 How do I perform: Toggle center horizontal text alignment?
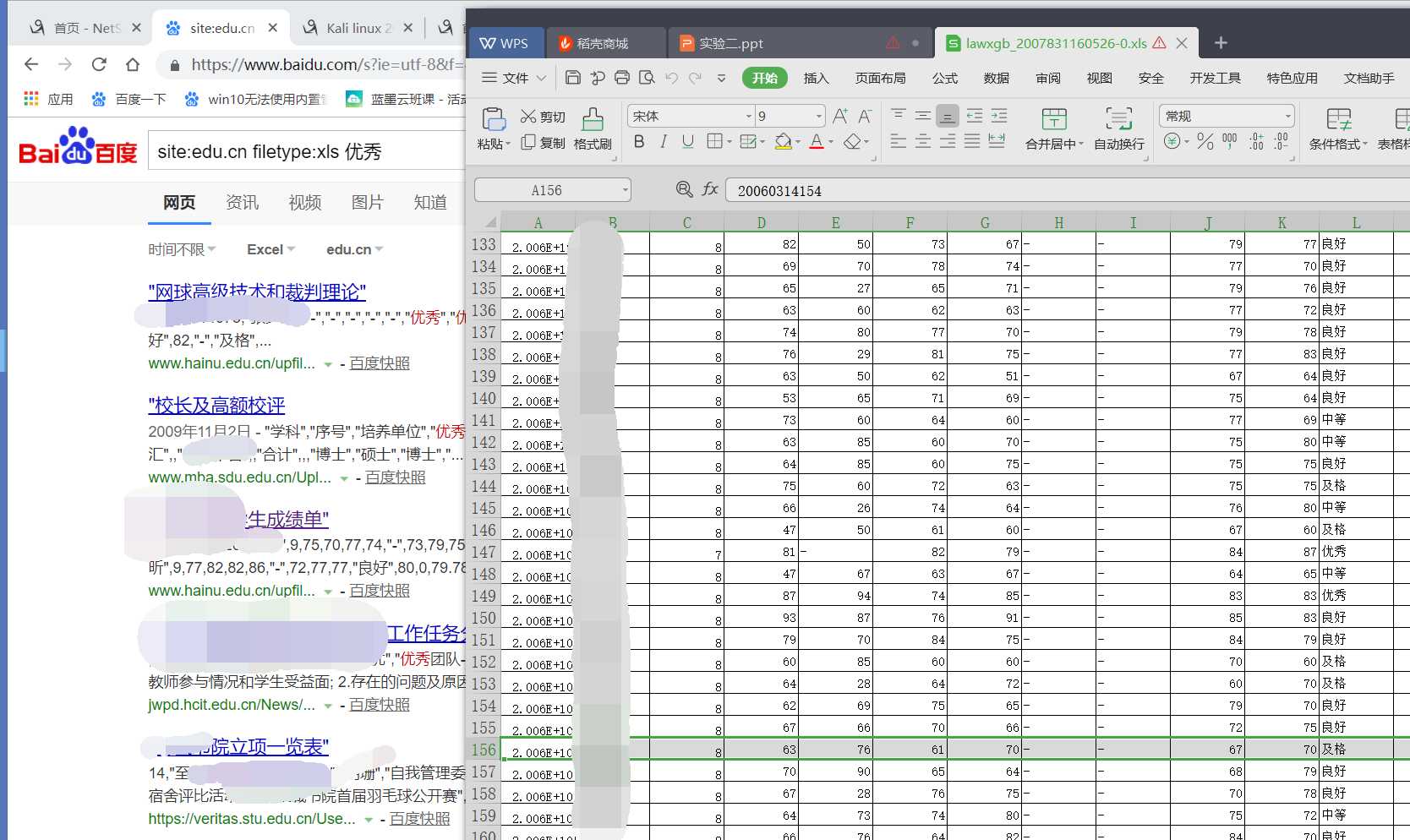[x=923, y=141]
